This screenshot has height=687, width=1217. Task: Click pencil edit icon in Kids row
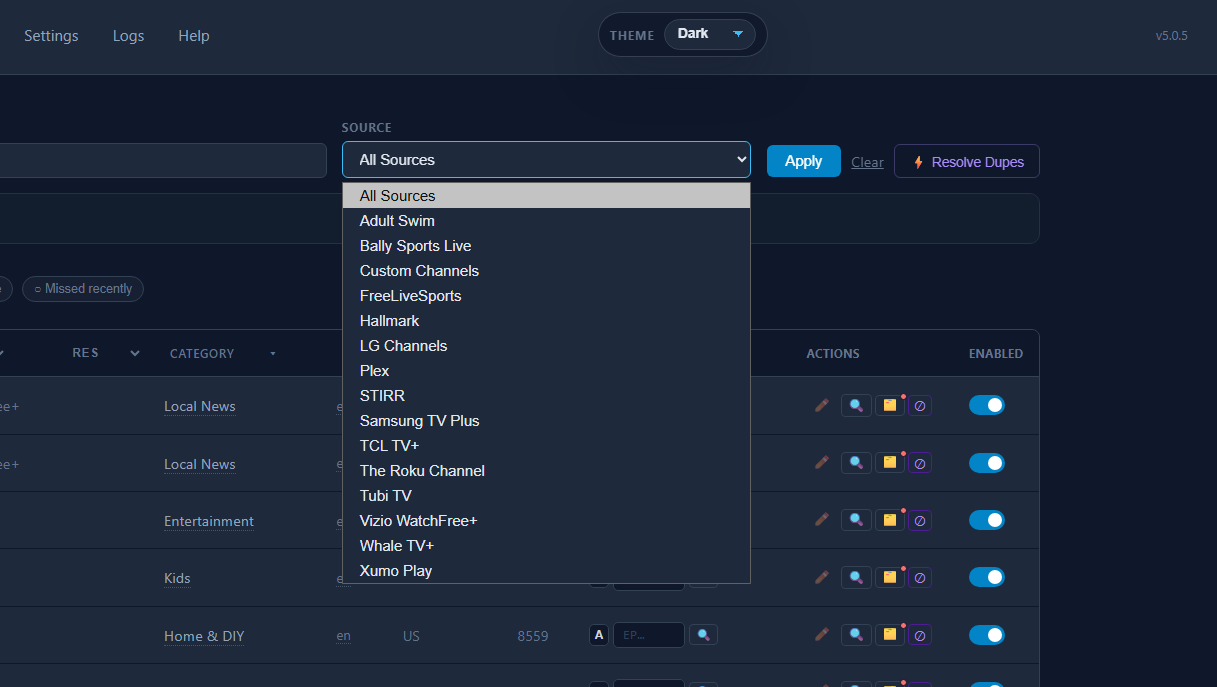(x=822, y=577)
